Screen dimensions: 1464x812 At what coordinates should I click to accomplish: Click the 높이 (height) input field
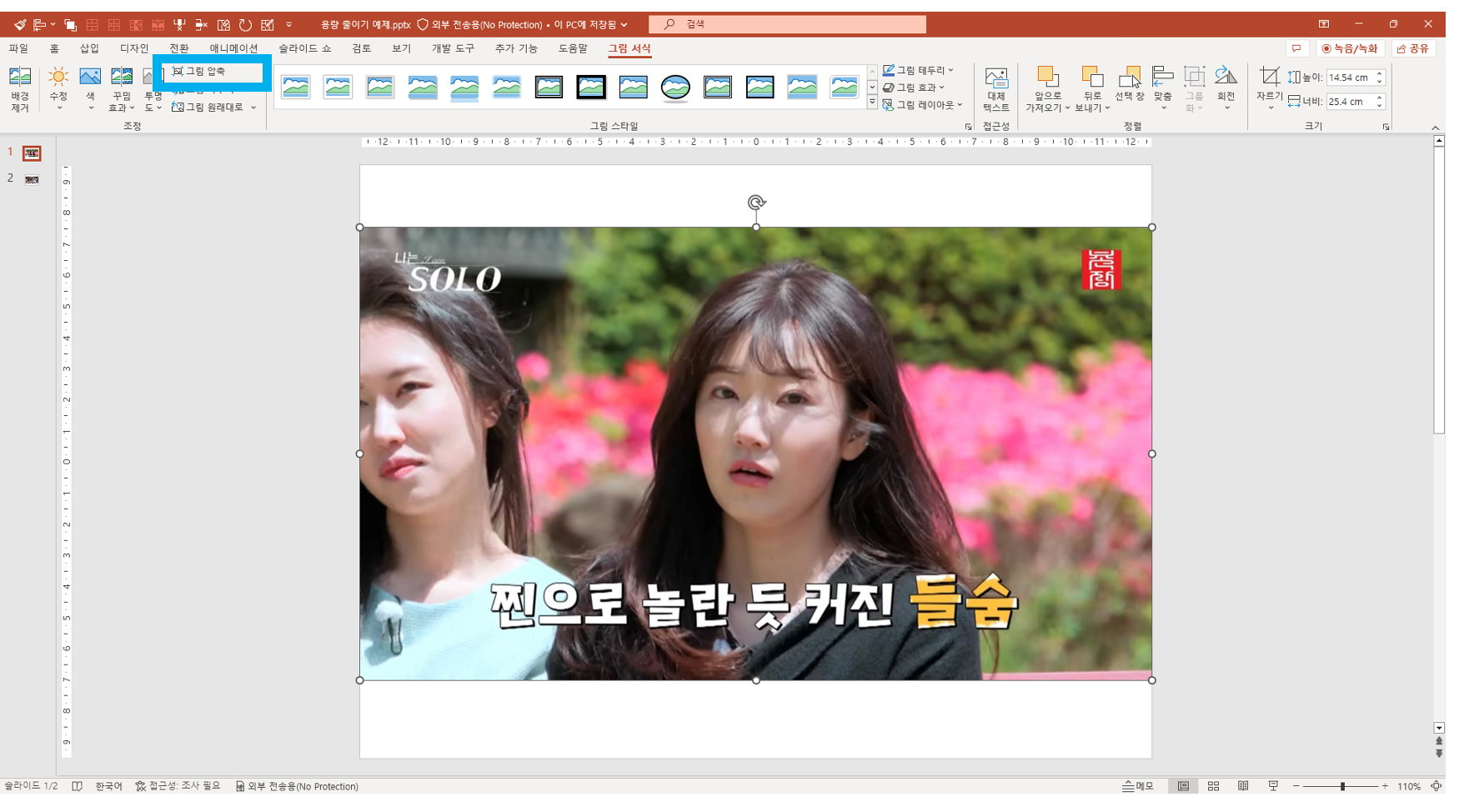click(1350, 78)
